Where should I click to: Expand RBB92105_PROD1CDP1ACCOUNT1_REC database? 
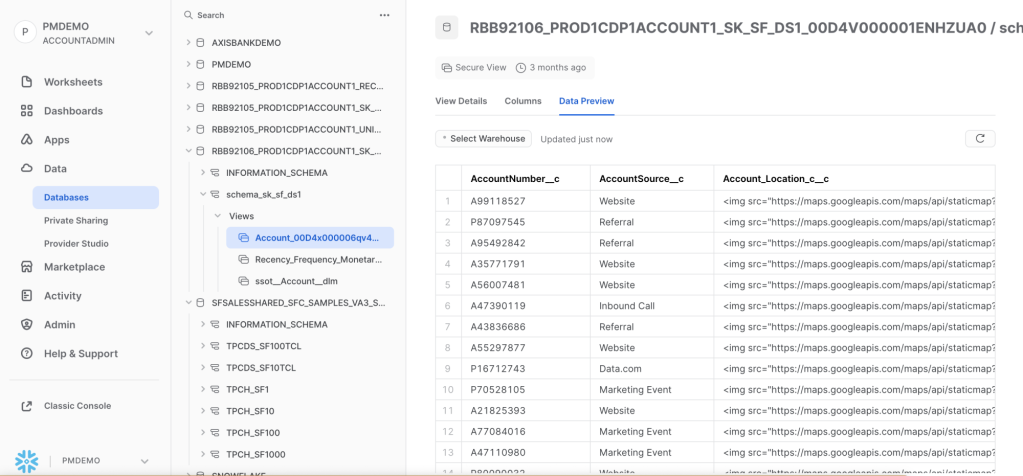click(189, 85)
